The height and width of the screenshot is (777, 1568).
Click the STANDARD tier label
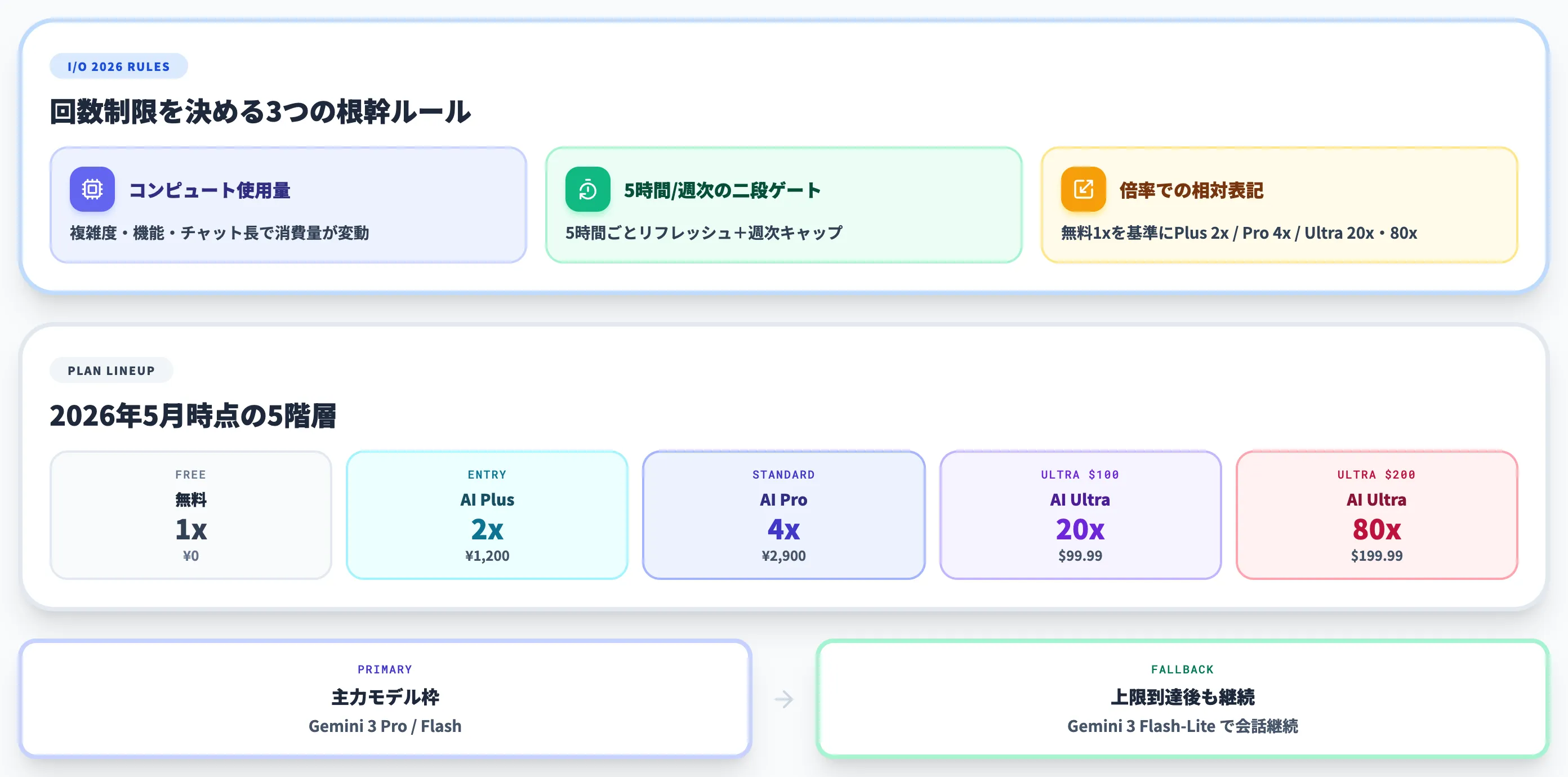[783, 475]
